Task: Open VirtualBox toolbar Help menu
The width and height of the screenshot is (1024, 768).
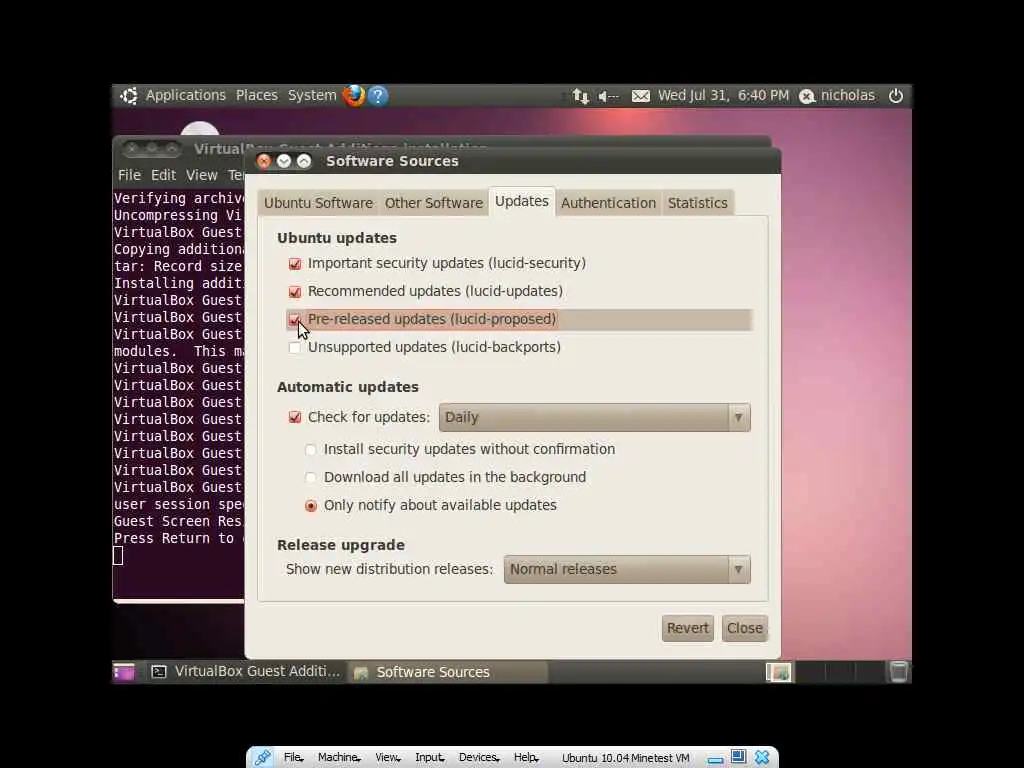Action: [x=525, y=758]
